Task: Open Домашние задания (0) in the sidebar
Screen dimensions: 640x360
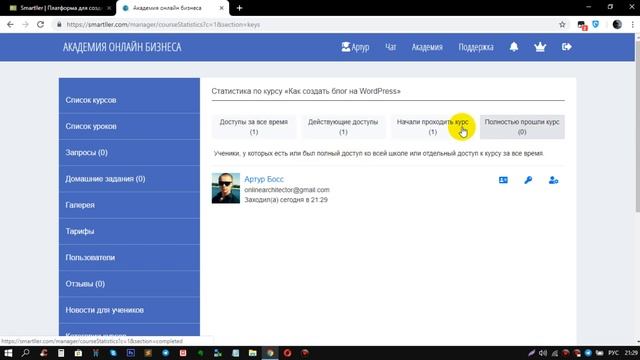Action: [x=129, y=179]
